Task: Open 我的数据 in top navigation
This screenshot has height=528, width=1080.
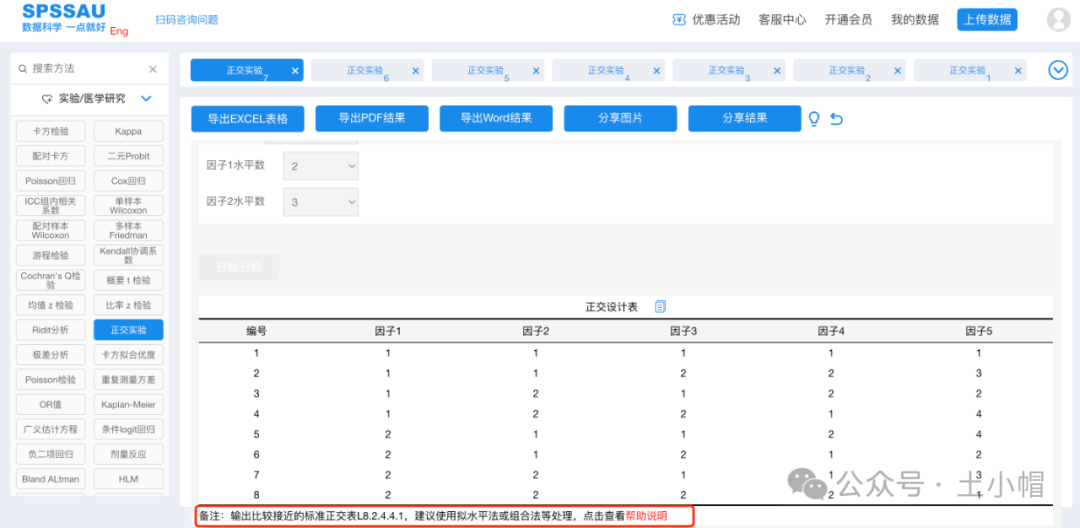Action: point(914,20)
